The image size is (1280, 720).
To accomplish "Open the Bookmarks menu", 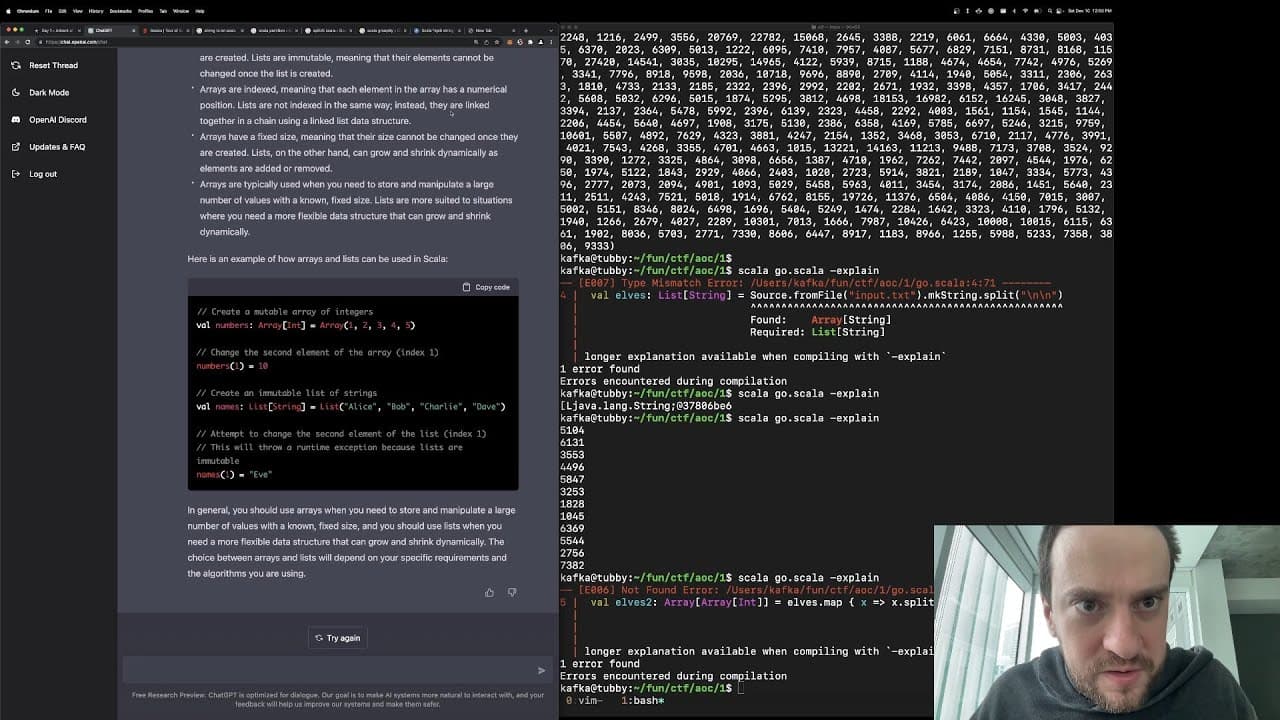I will pyautogui.click(x=121, y=11).
